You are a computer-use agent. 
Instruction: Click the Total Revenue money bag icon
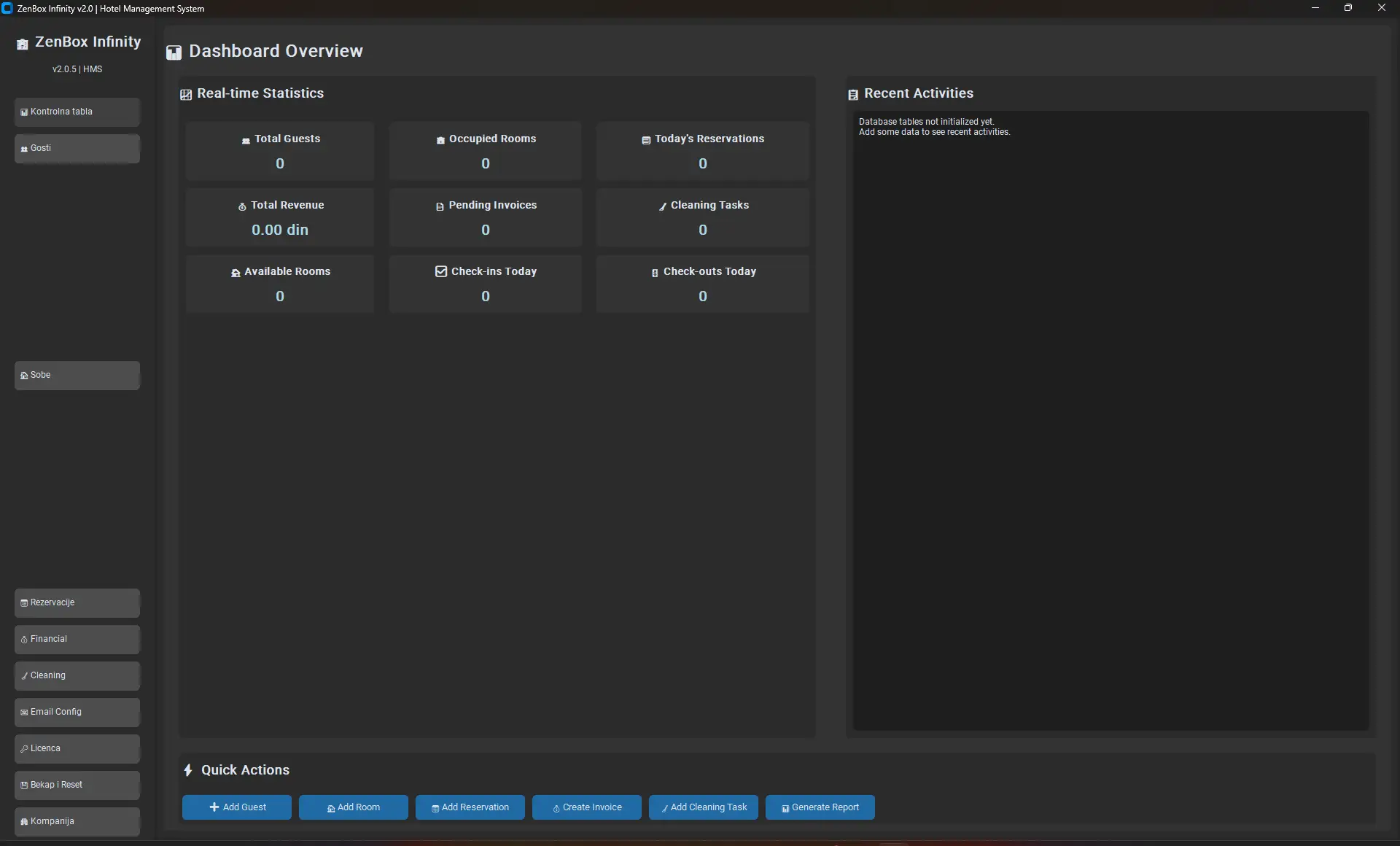pyautogui.click(x=242, y=207)
